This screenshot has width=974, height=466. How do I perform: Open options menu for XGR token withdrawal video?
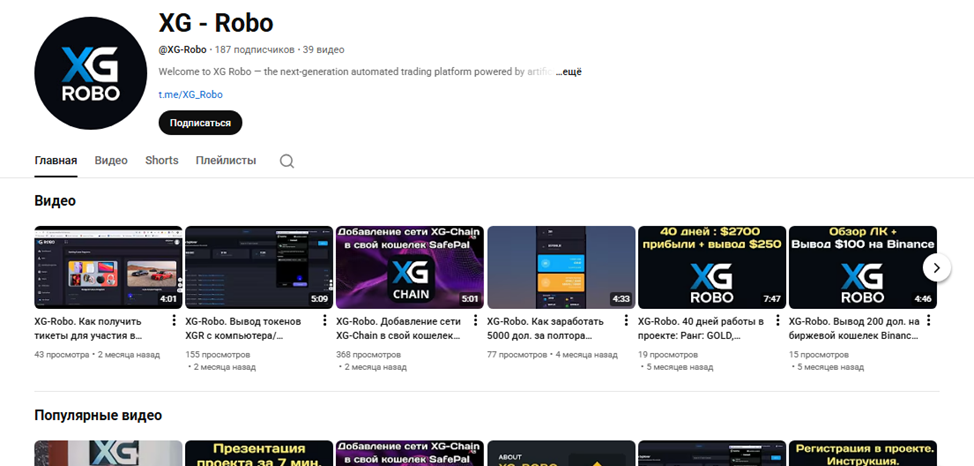pos(325,321)
